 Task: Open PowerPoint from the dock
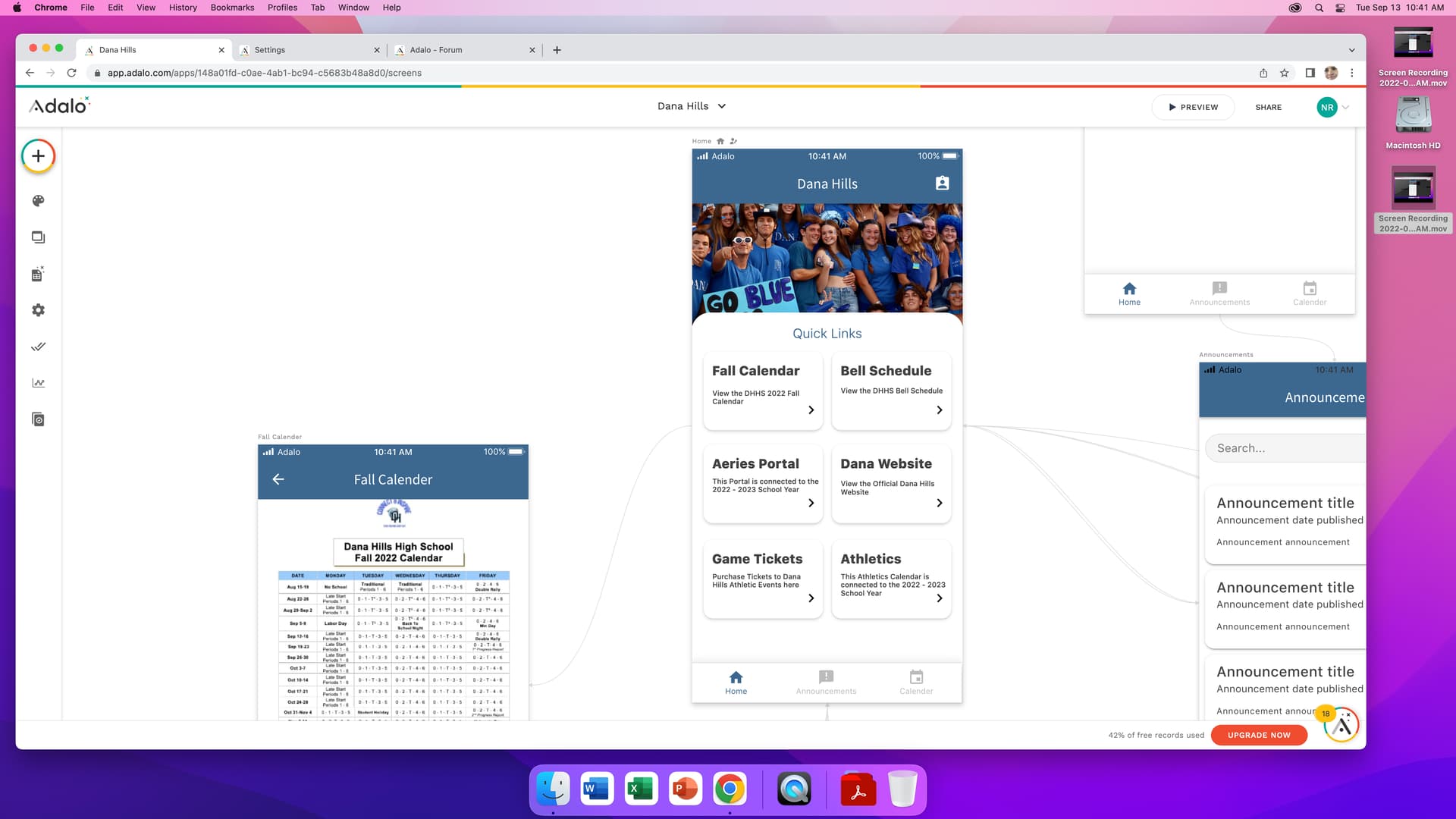tap(686, 790)
